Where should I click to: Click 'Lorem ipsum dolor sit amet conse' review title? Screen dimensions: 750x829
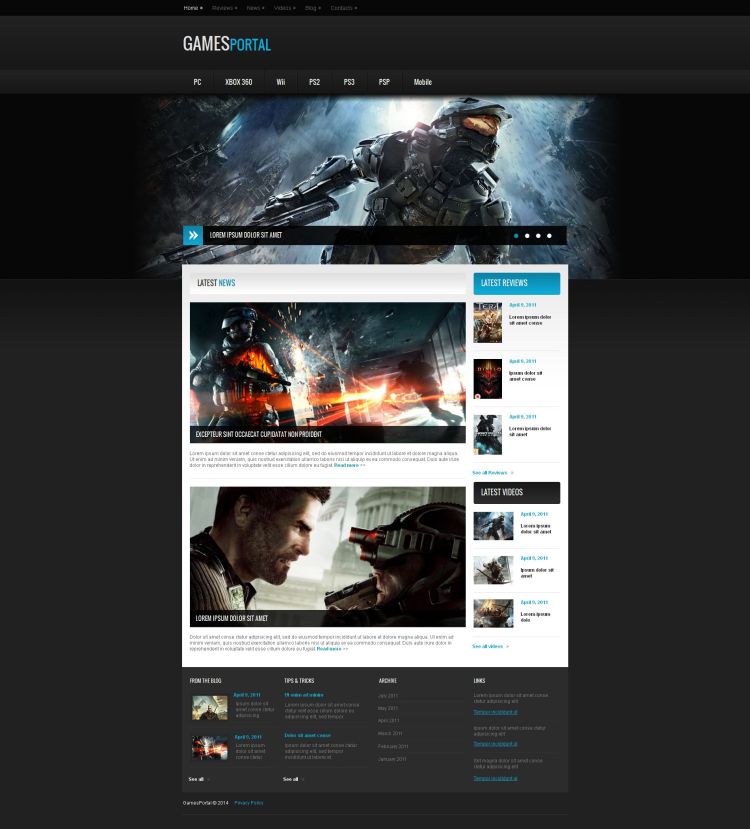point(530,320)
